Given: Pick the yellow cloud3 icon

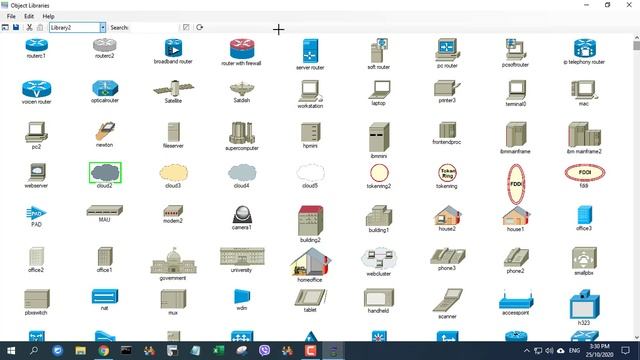Looking at the screenshot, I should click(173, 173).
